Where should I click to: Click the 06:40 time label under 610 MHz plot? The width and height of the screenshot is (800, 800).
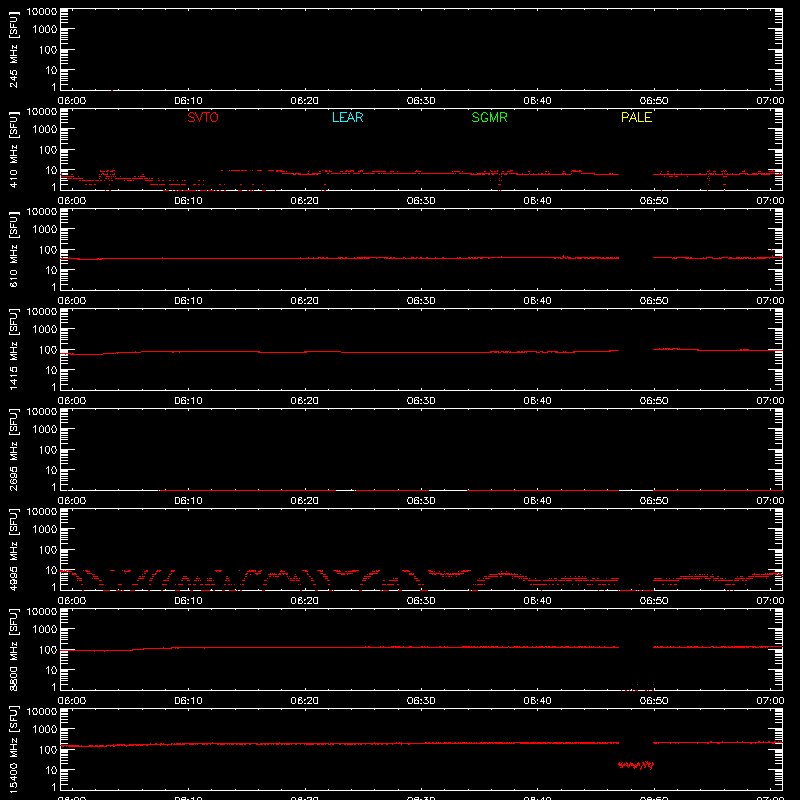537,301
